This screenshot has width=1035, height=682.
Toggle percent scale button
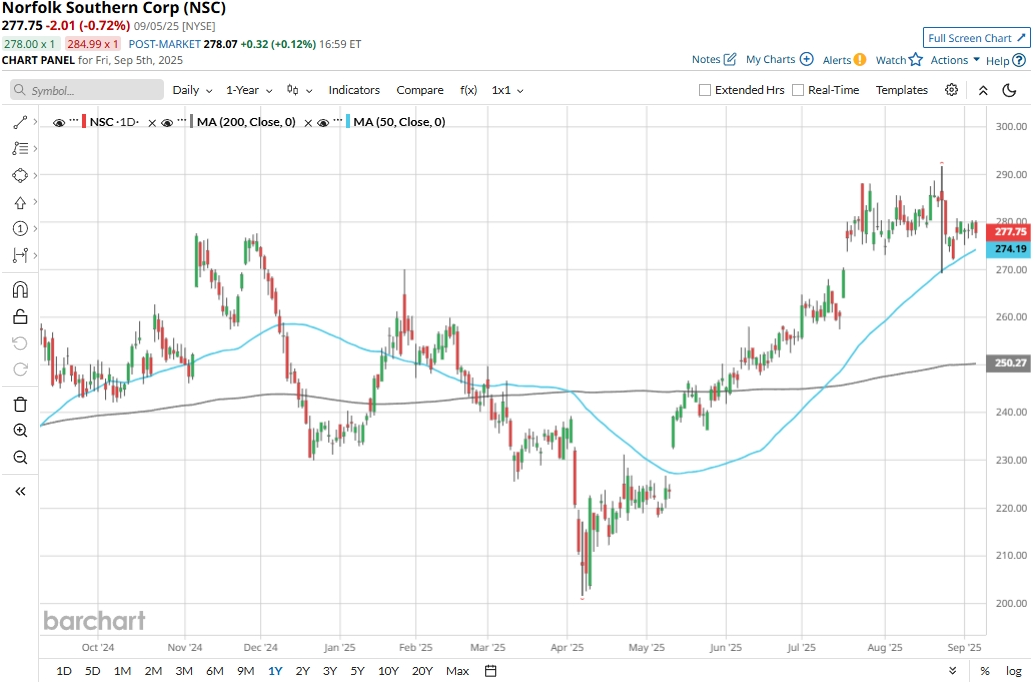coord(985,671)
